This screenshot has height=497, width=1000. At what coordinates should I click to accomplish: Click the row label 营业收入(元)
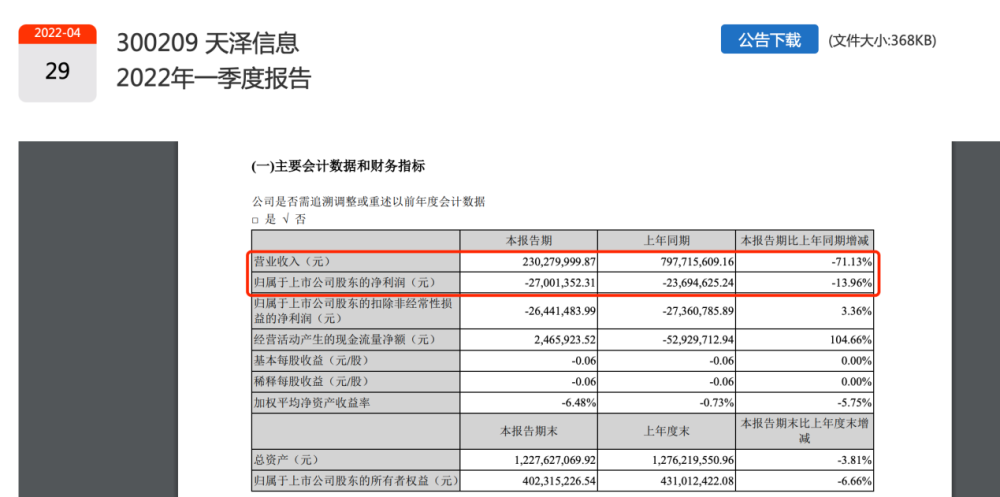coord(293,262)
